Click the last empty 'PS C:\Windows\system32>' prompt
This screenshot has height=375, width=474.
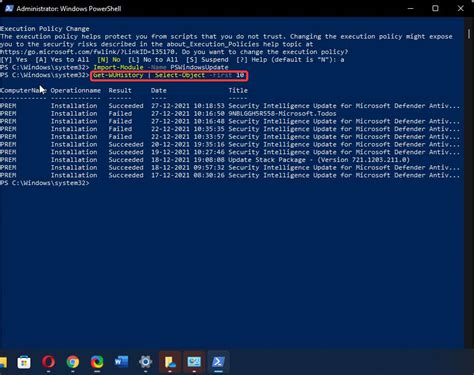point(45,183)
